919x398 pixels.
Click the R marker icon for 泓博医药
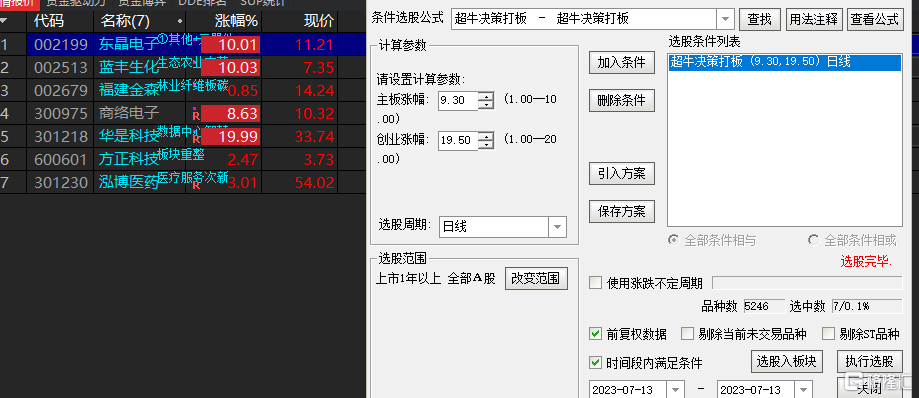(196, 185)
